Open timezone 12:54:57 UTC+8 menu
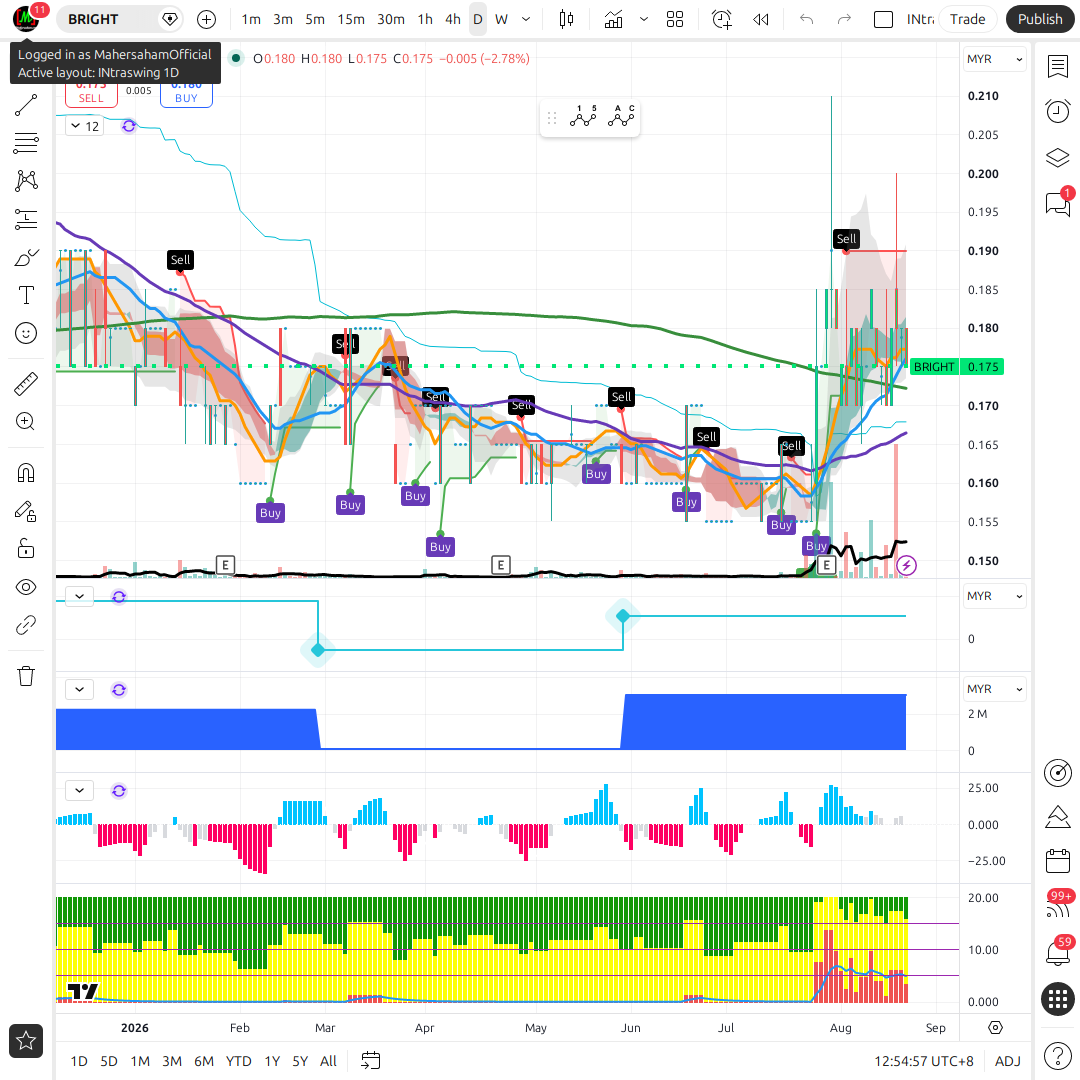 click(924, 1061)
